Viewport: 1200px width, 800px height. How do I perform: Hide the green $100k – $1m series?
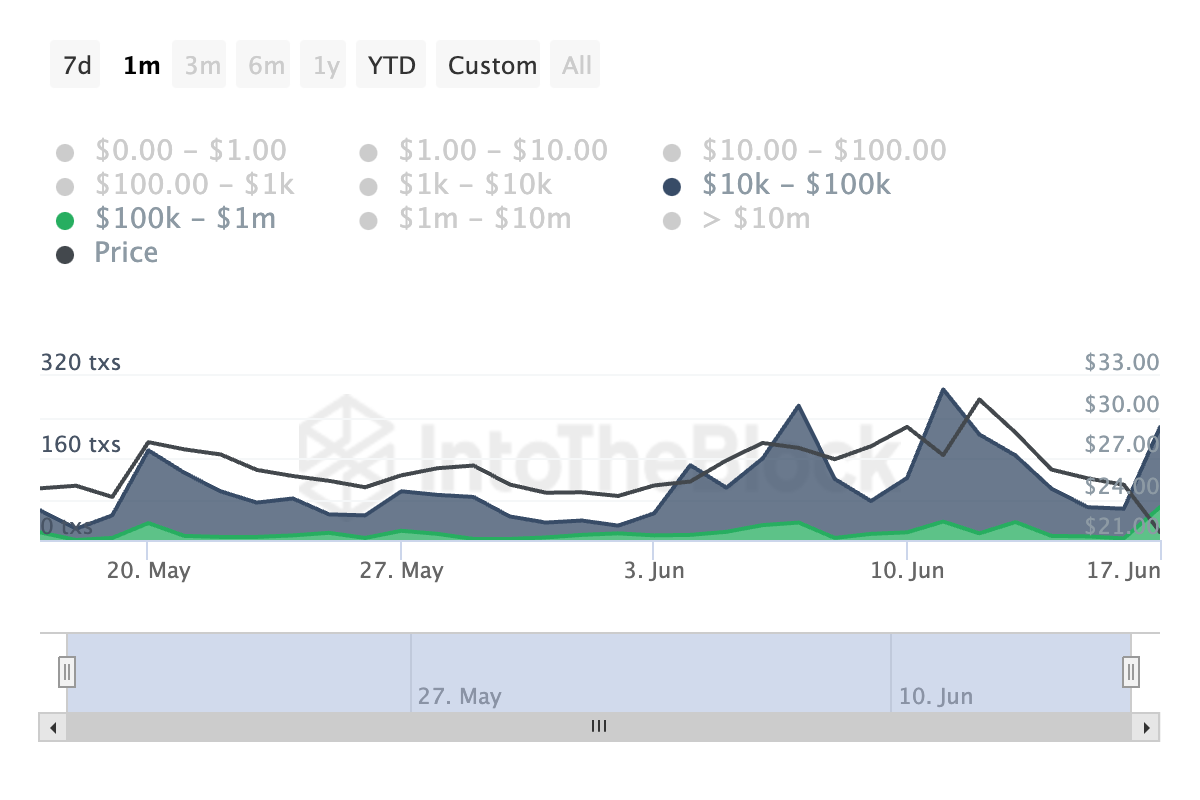point(166,217)
